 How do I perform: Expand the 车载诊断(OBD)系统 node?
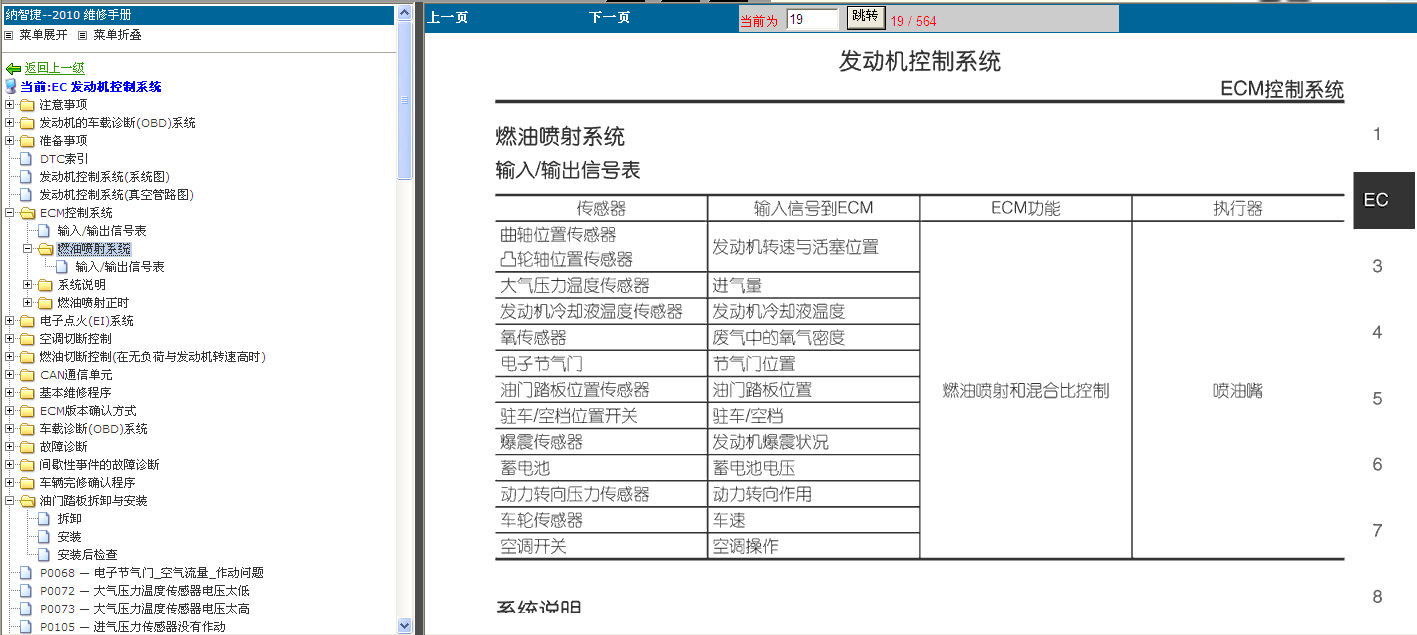[10, 429]
